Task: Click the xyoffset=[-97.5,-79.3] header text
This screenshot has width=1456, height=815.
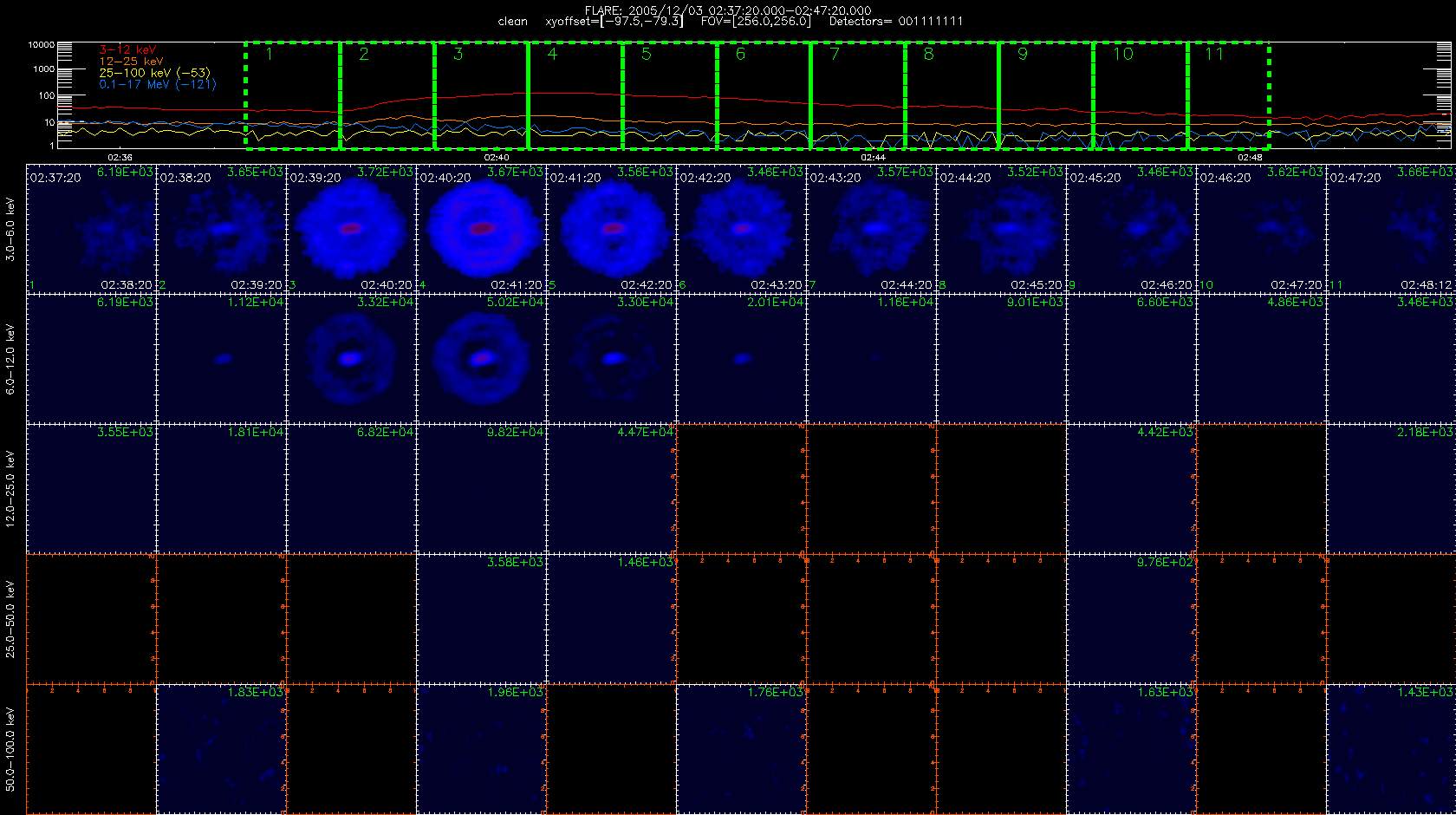Action: coord(614,22)
